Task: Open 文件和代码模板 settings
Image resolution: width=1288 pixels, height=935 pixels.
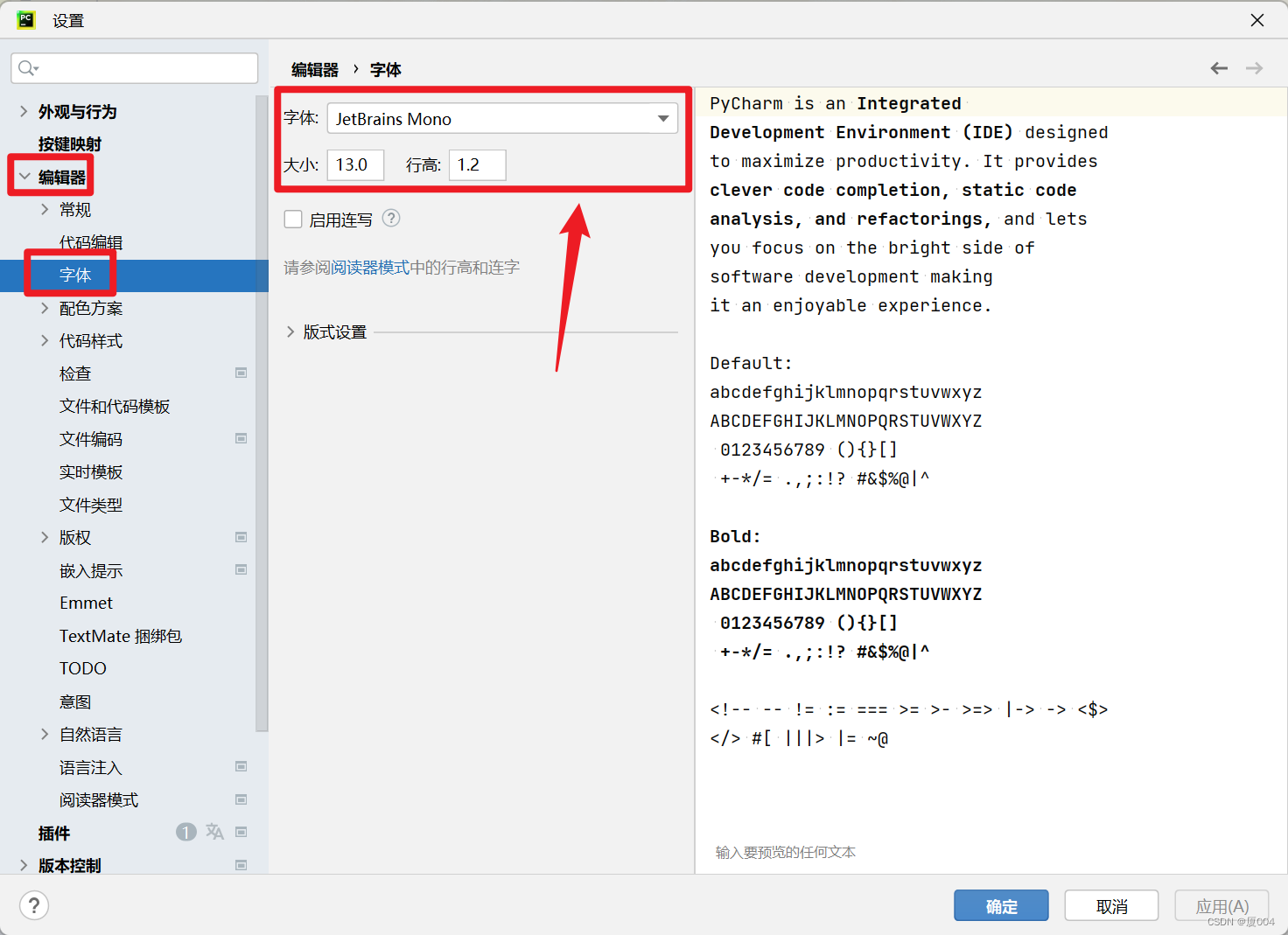Action: coord(115,407)
